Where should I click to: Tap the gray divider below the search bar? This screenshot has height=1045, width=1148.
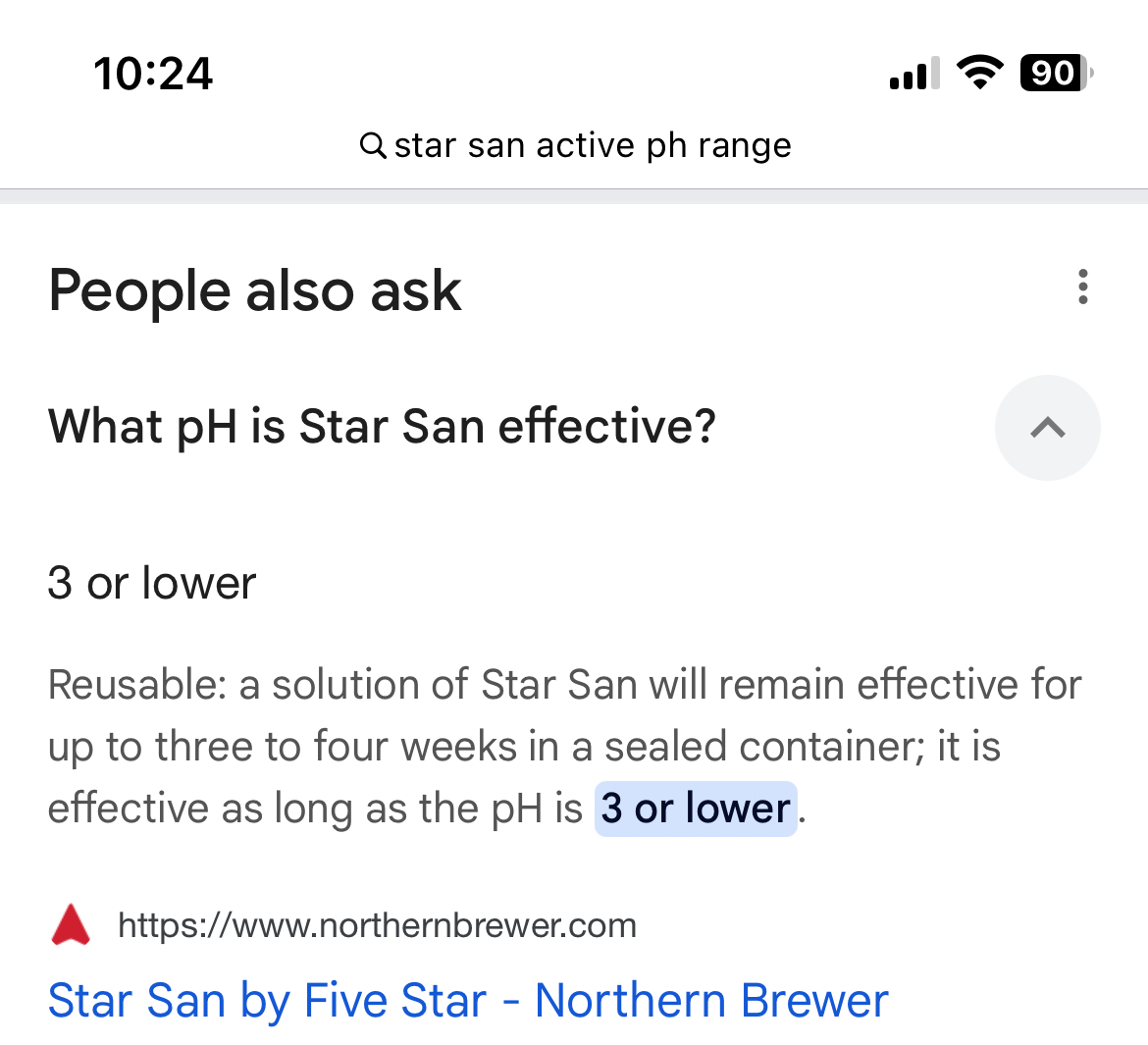pos(574,196)
